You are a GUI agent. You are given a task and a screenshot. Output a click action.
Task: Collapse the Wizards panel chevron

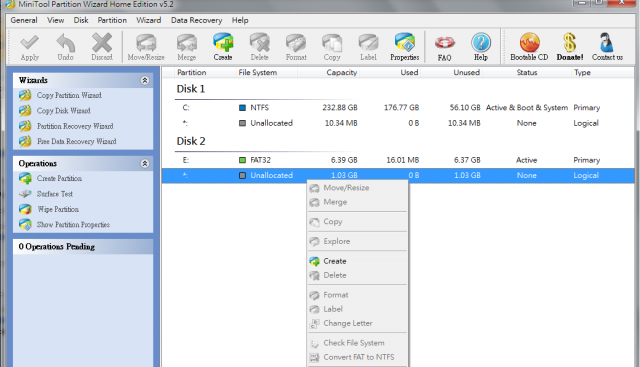click(144, 80)
